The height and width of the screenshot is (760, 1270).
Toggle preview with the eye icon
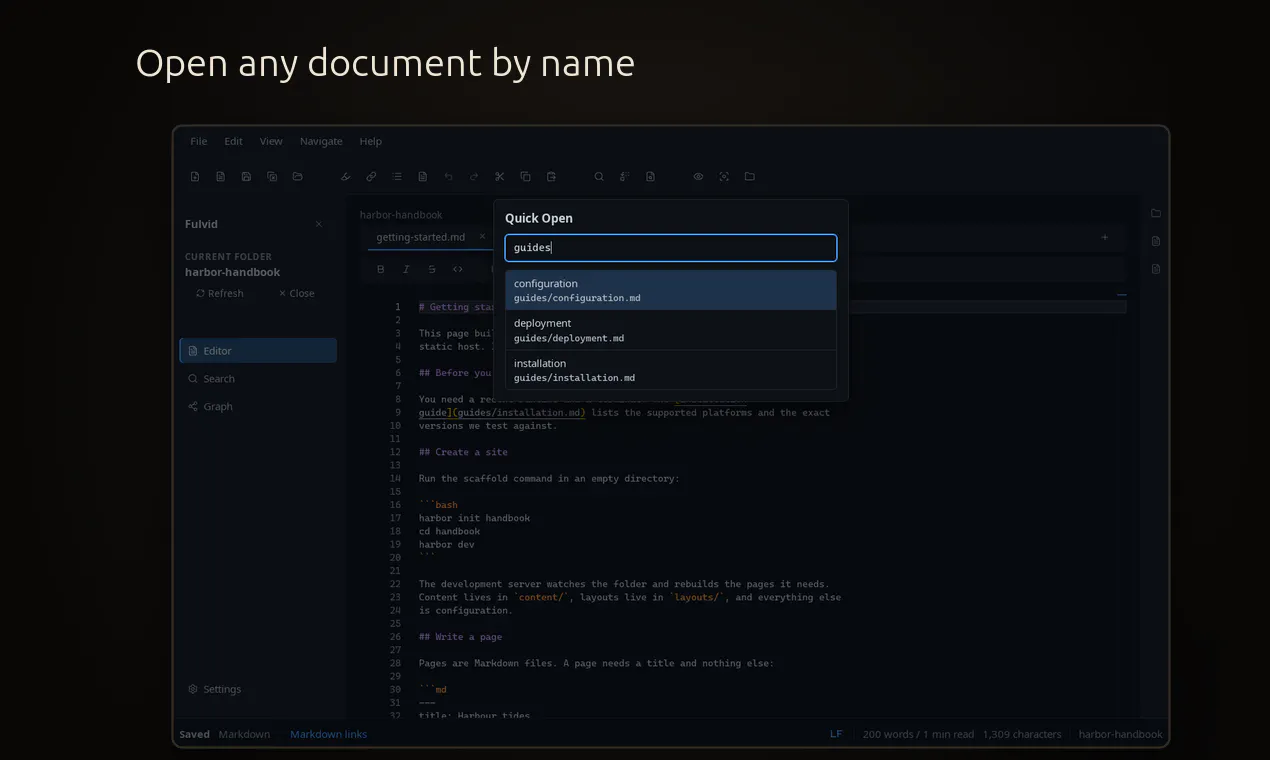point(698,177)
